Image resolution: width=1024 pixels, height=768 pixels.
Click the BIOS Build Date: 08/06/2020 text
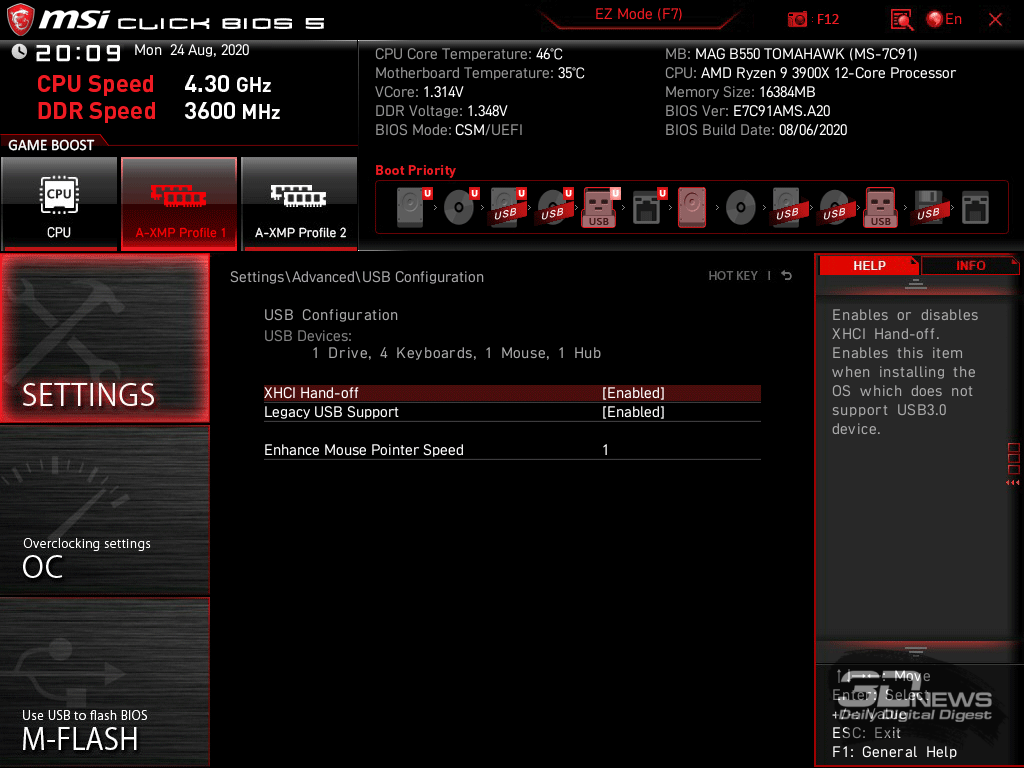[x=756, y=130]
